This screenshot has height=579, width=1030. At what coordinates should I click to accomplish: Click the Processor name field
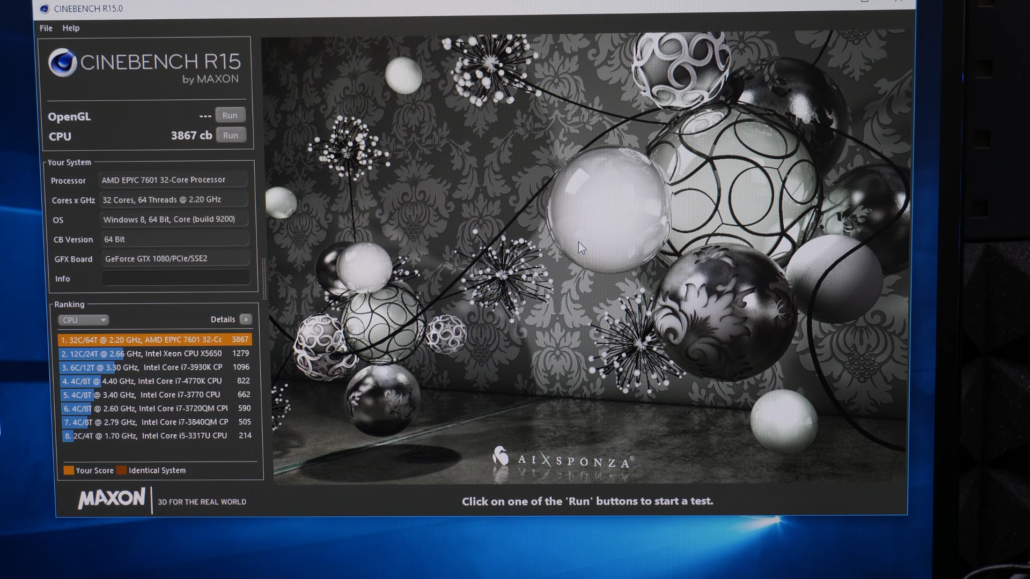coord(174,181)
